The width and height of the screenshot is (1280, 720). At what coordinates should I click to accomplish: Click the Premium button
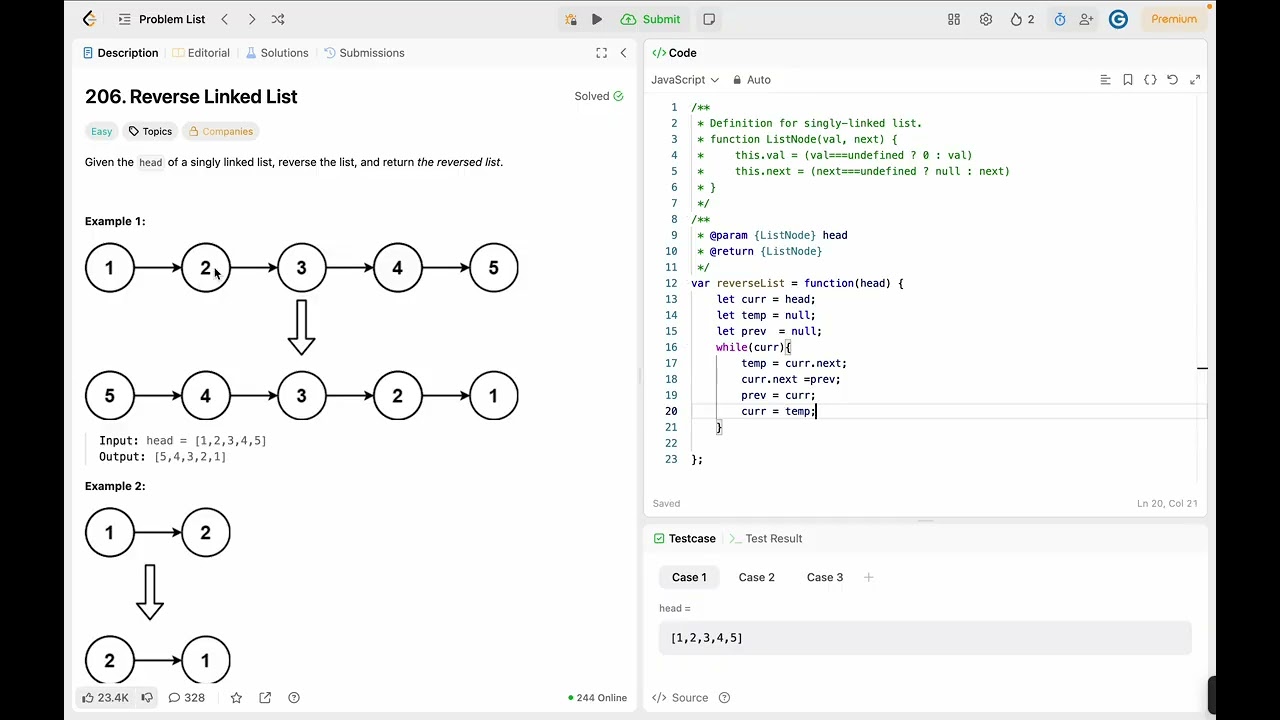[1174, 19]
